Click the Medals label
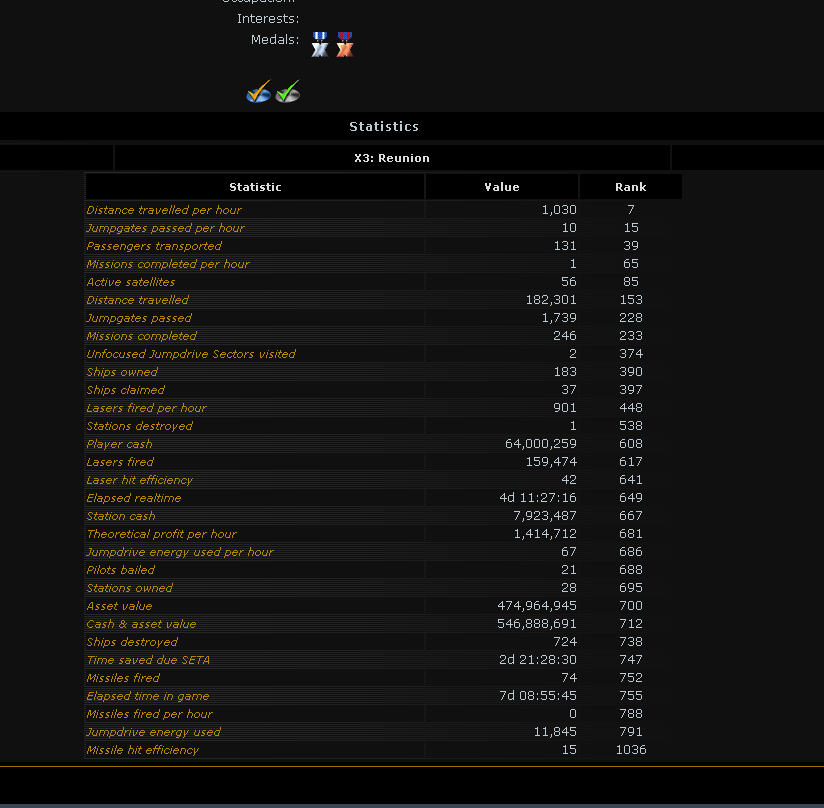 (275, 40)
